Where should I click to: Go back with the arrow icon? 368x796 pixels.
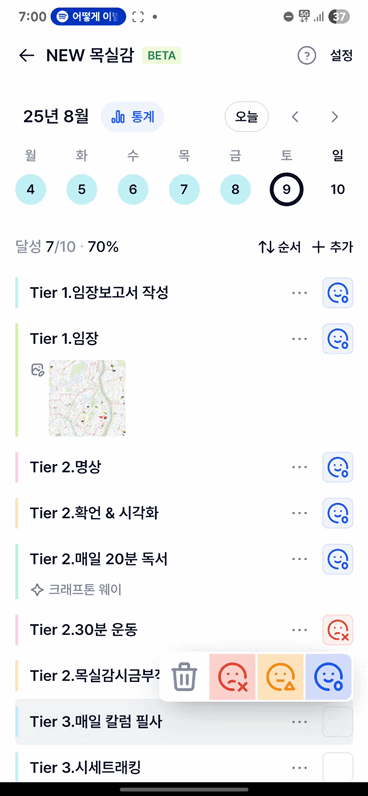point(26,55)
